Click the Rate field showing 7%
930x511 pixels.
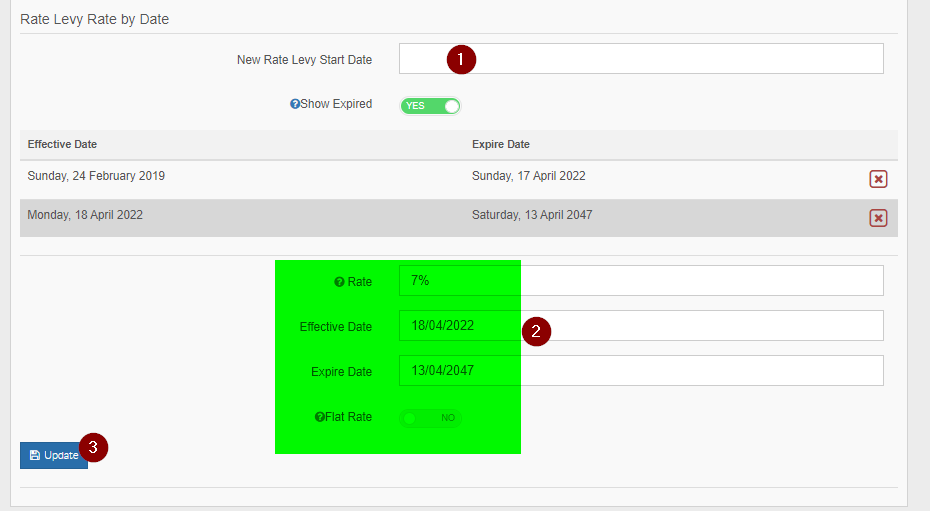point(641,280)
